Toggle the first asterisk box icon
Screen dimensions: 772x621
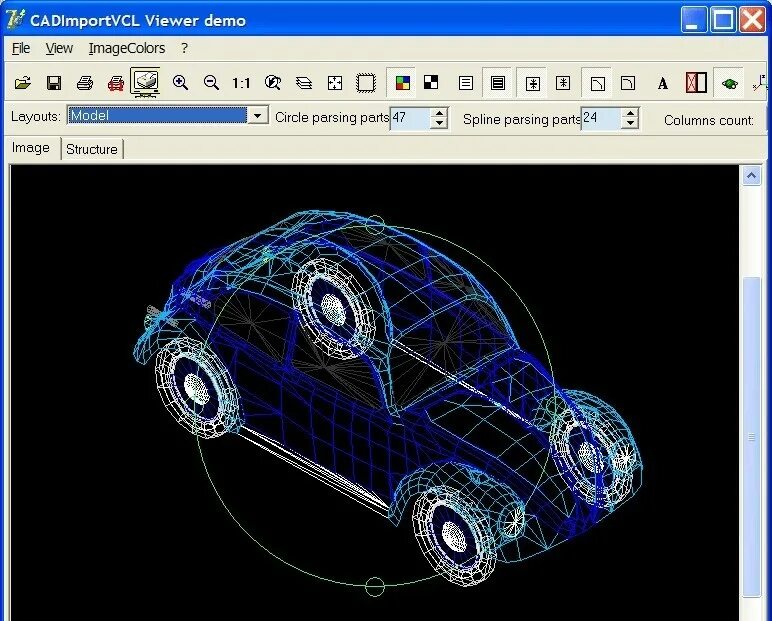pyautogui.click(x=532, y=83)
